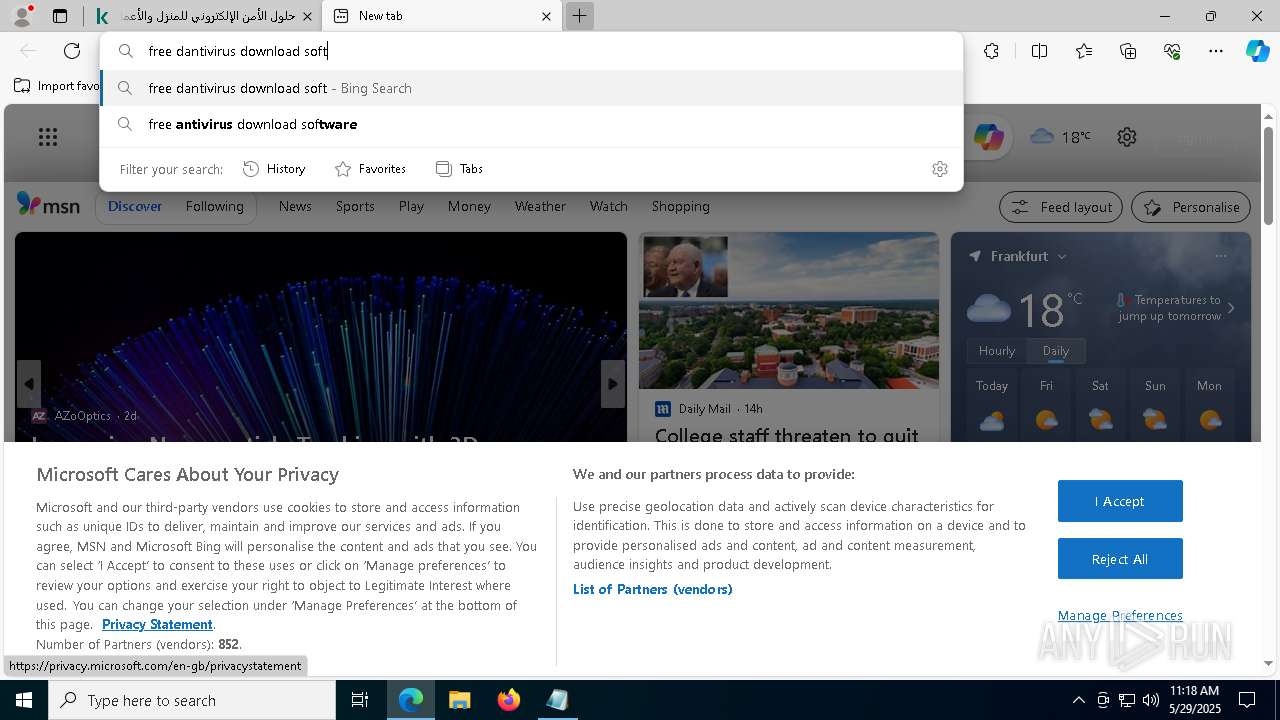Image resolution: width=1280 pixels, height=720 pixels.
Task: Open the Money category
Action: (x=469, y=206)
